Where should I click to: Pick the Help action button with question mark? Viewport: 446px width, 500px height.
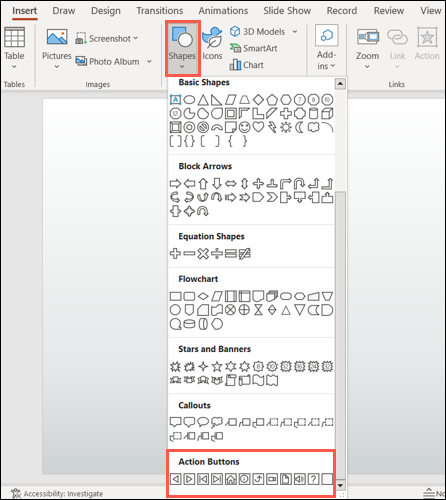pyautogui.click(x=313, y=479)
